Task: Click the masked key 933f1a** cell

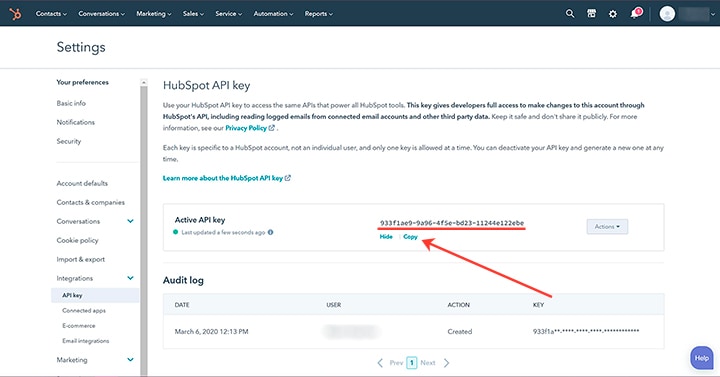Action: tap(586, 331)
